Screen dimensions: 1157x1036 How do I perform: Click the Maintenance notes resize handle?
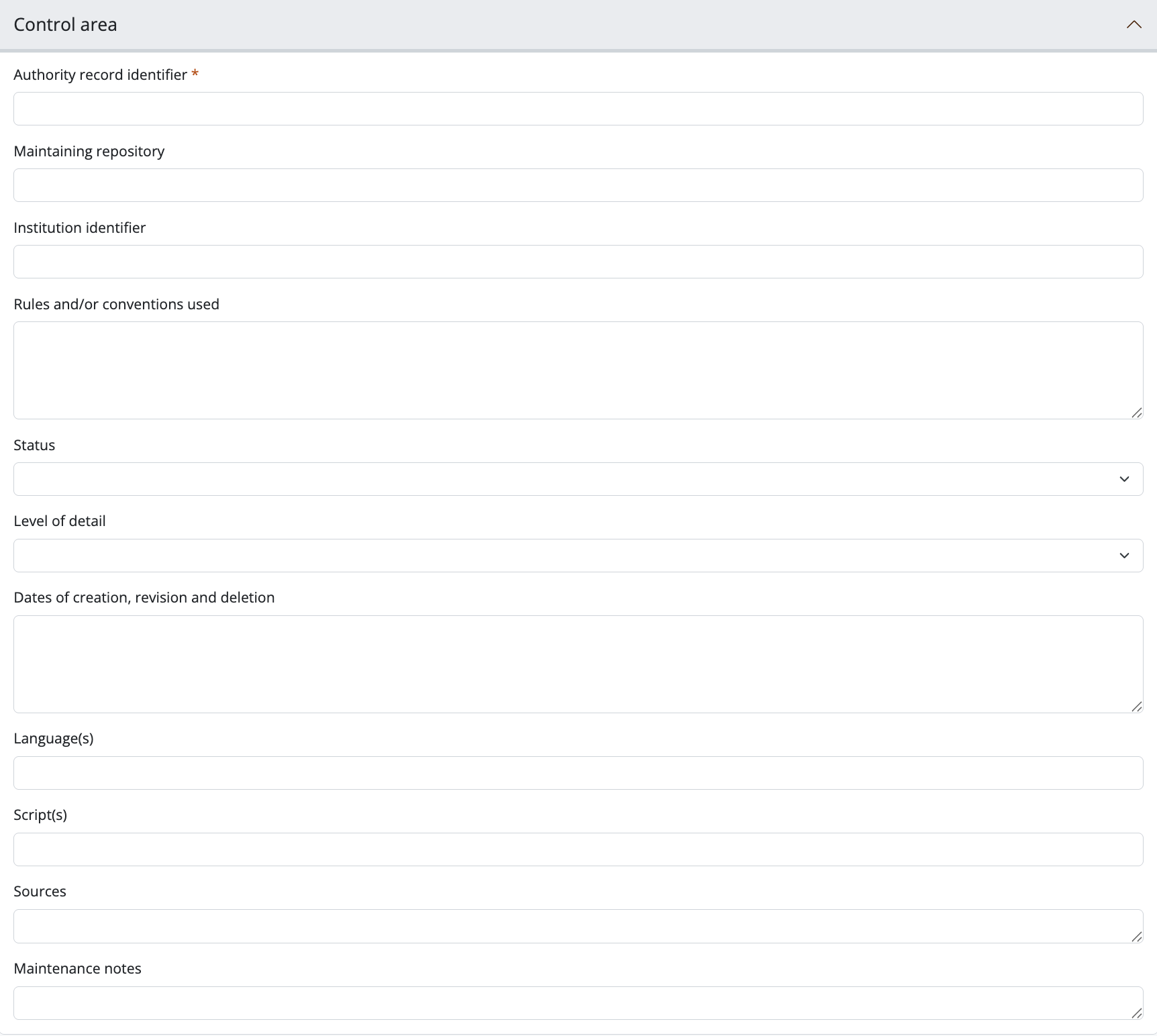tap(1136, 1013)
